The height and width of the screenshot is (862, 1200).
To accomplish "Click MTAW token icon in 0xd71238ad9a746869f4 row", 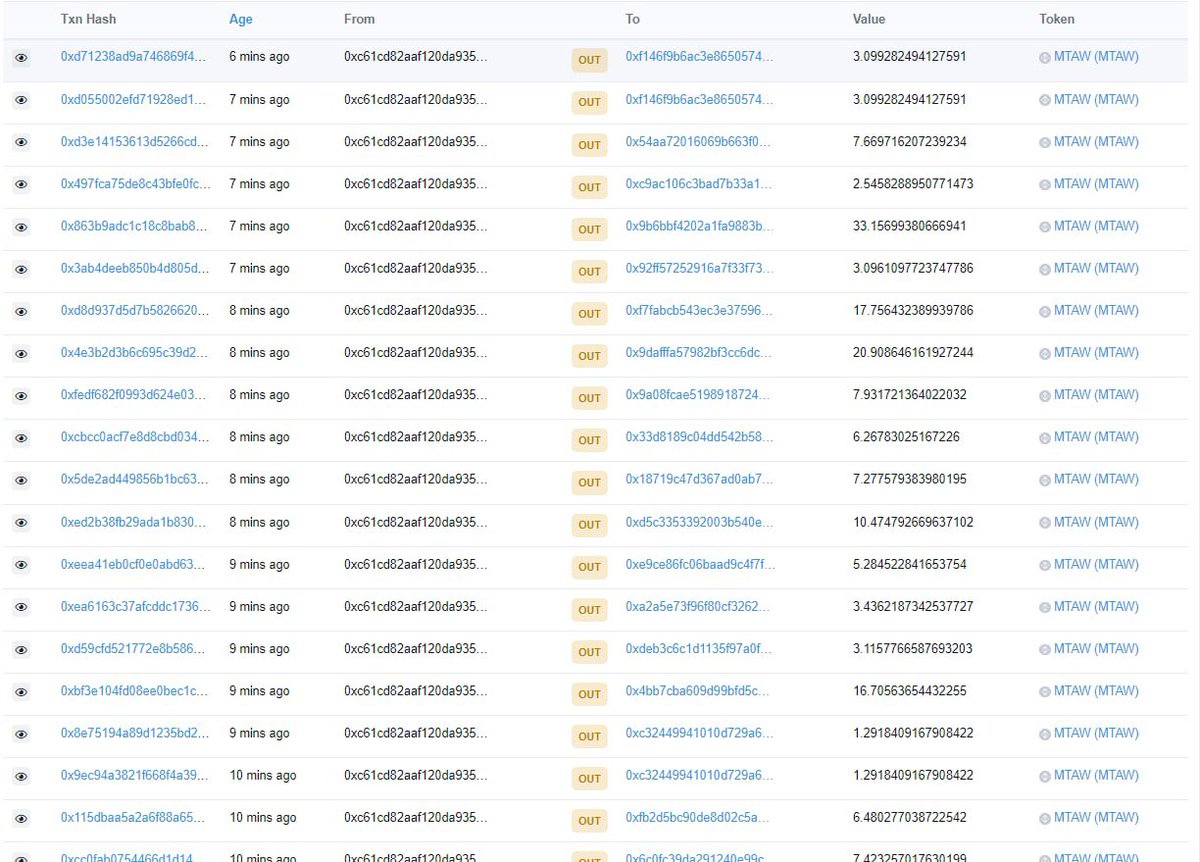I will (1045, 58).
